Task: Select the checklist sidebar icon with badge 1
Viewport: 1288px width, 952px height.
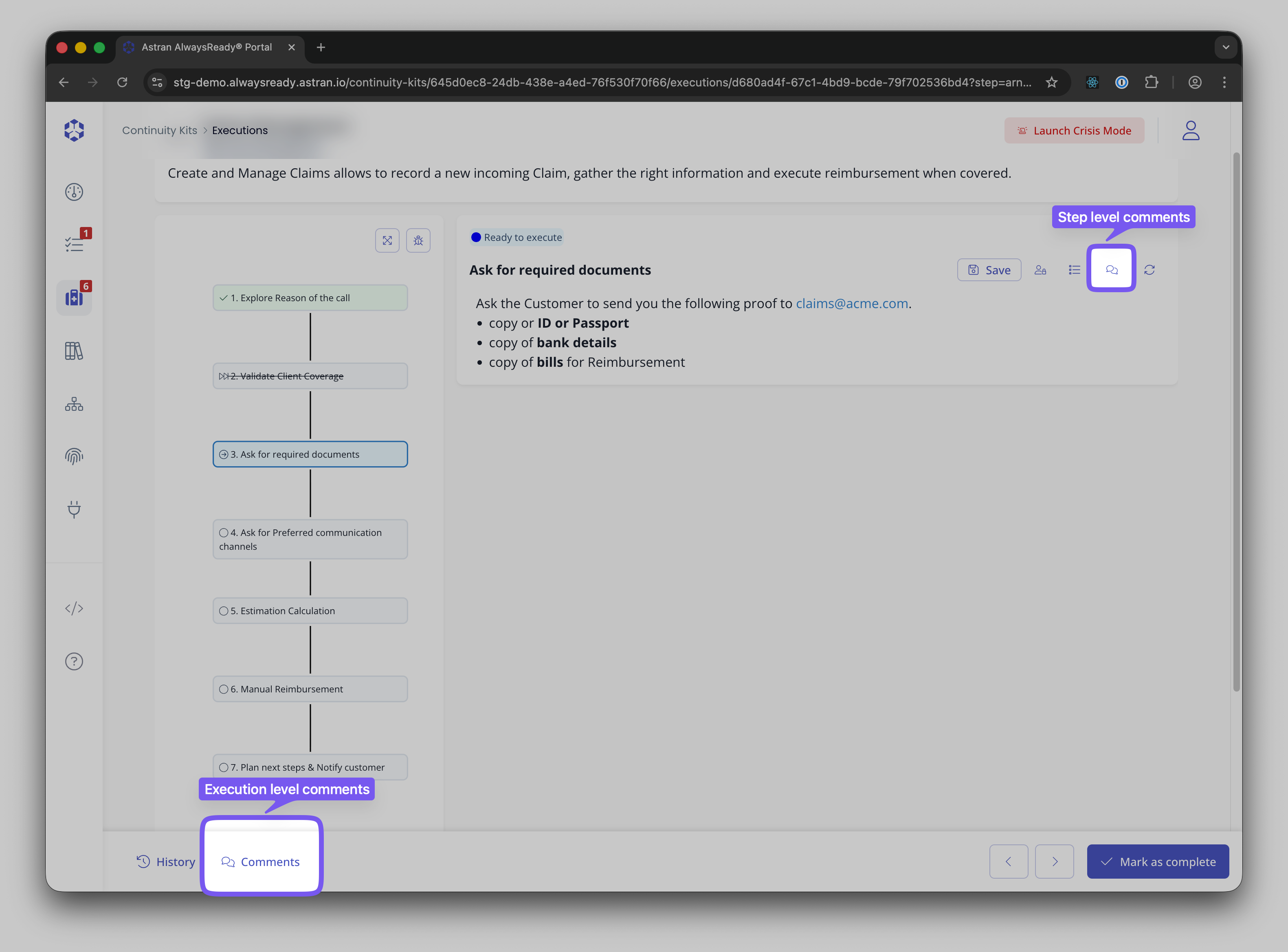Action: point(74,244)
